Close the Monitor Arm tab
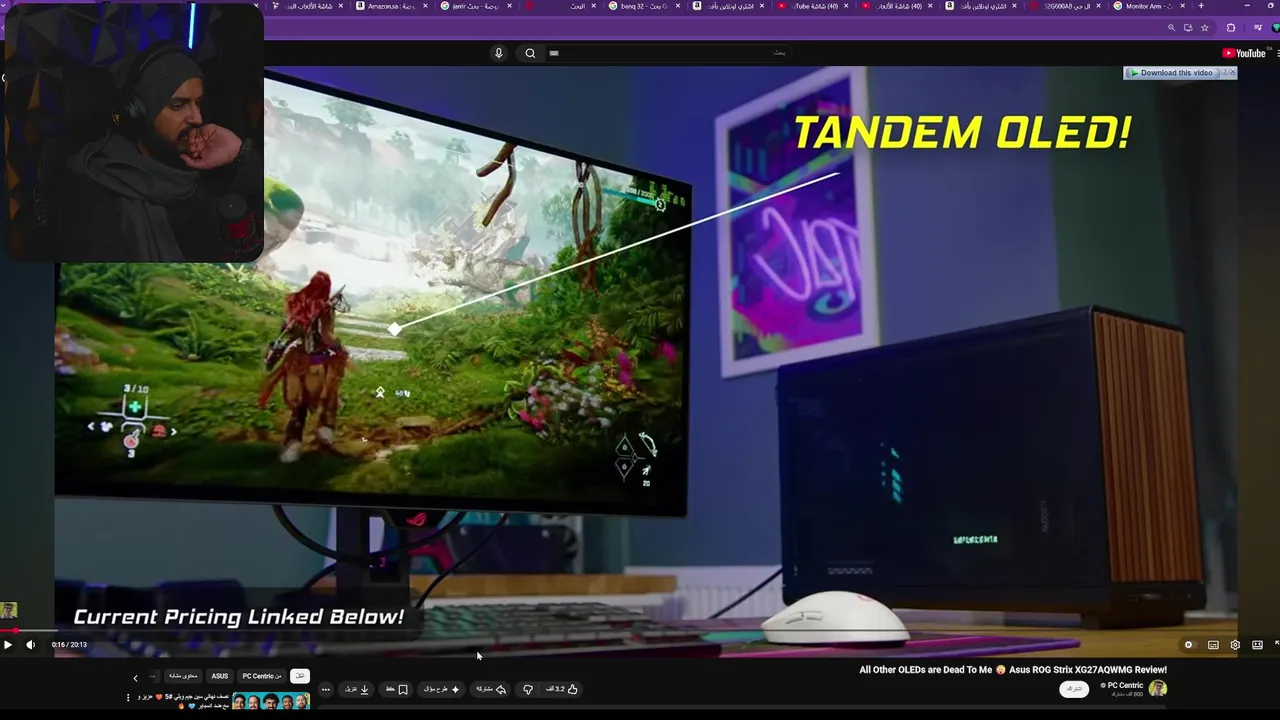1280x720 pixels. point(1182,6)
